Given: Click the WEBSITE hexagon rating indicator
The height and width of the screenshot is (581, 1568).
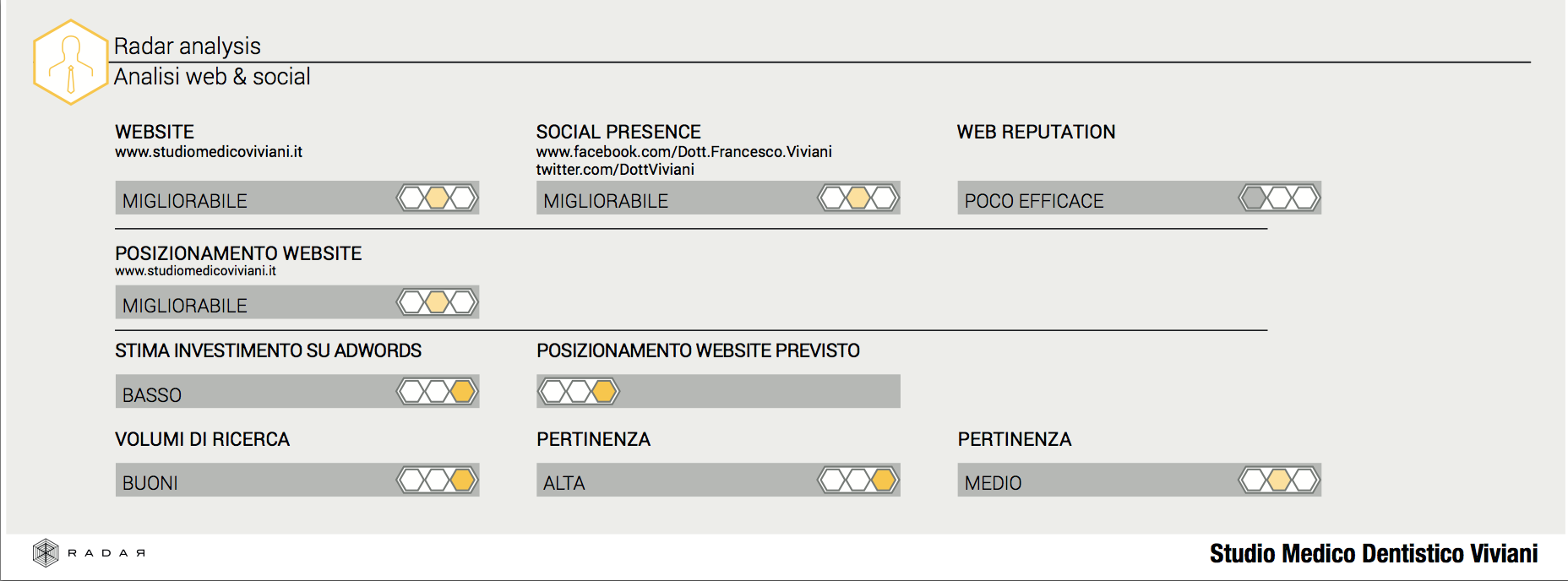Looking at the screenshot, I should tap(438, 198).
